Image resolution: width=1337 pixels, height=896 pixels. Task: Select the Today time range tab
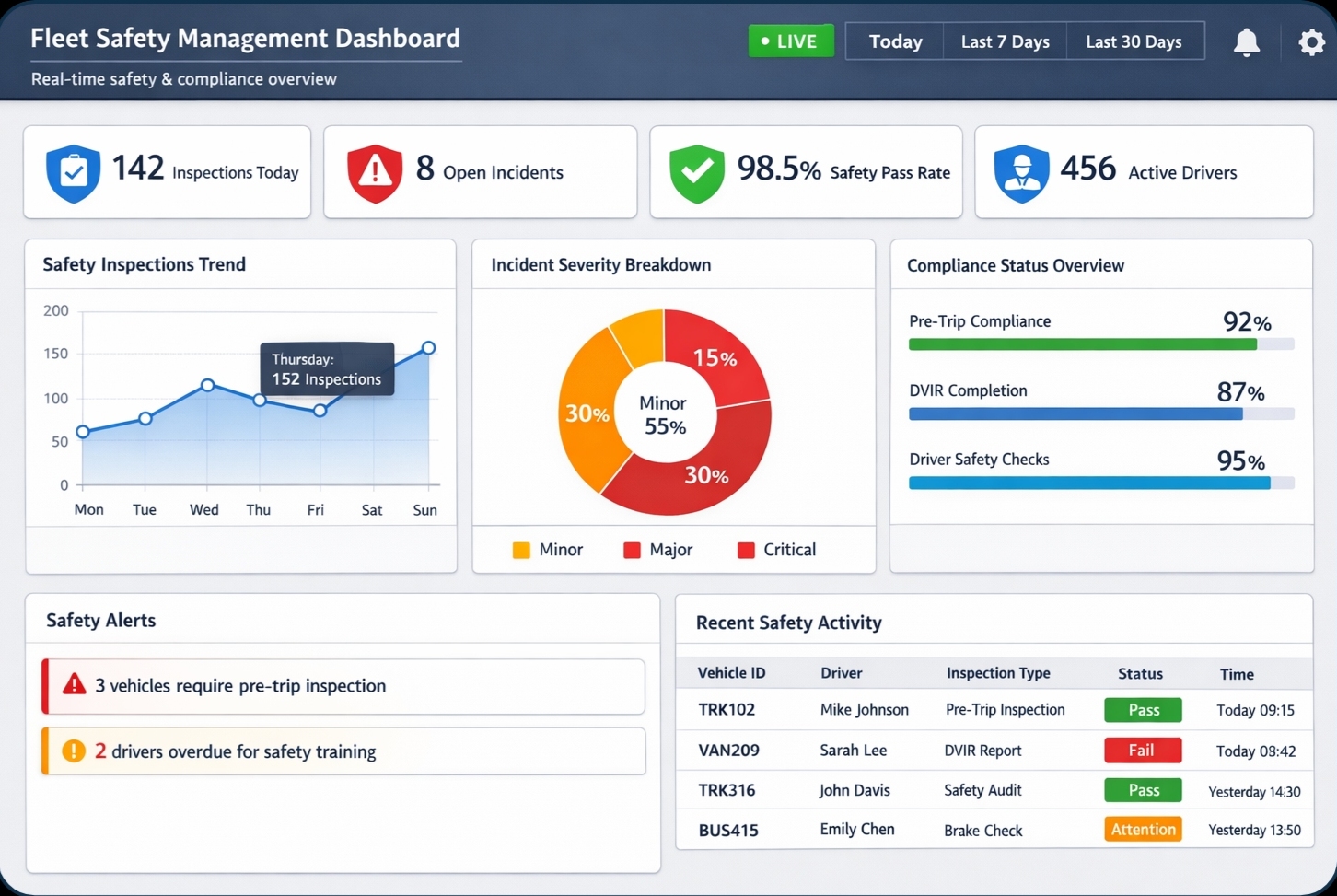[895, 41]
